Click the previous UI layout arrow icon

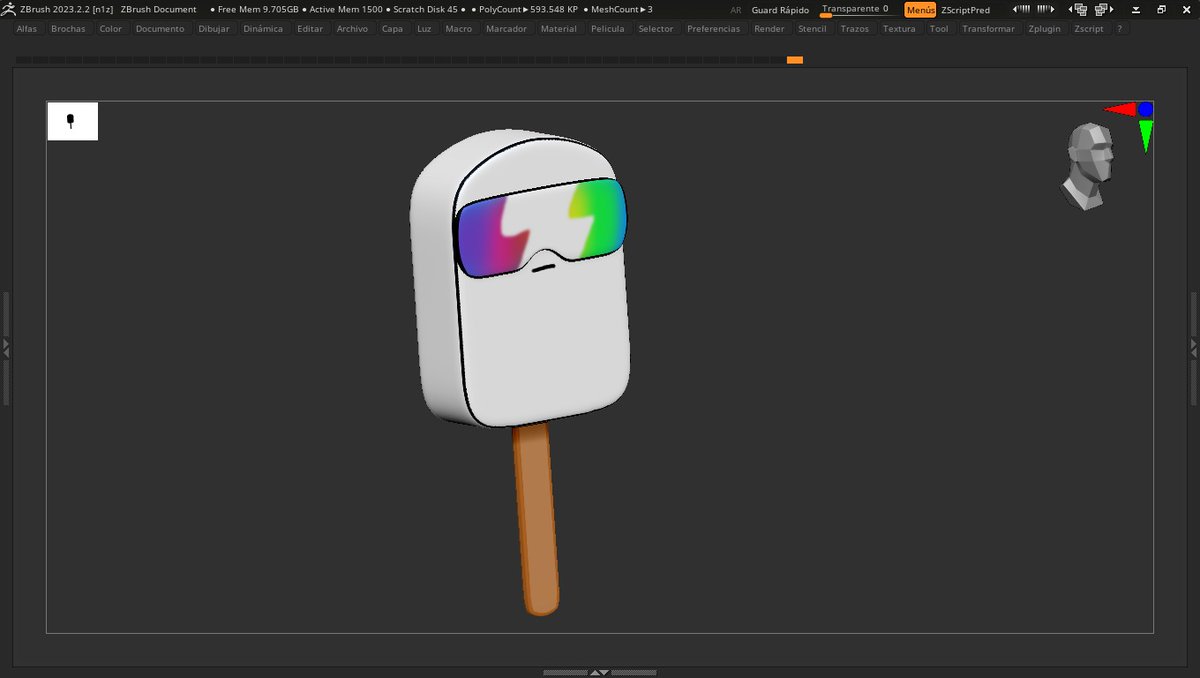point(1021,9)
